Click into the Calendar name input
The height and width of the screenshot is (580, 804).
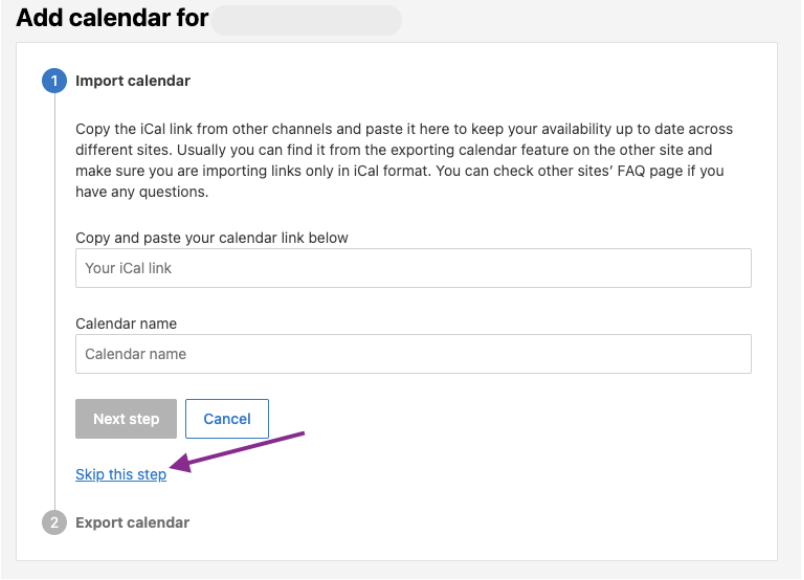click(x=413, y=354)
